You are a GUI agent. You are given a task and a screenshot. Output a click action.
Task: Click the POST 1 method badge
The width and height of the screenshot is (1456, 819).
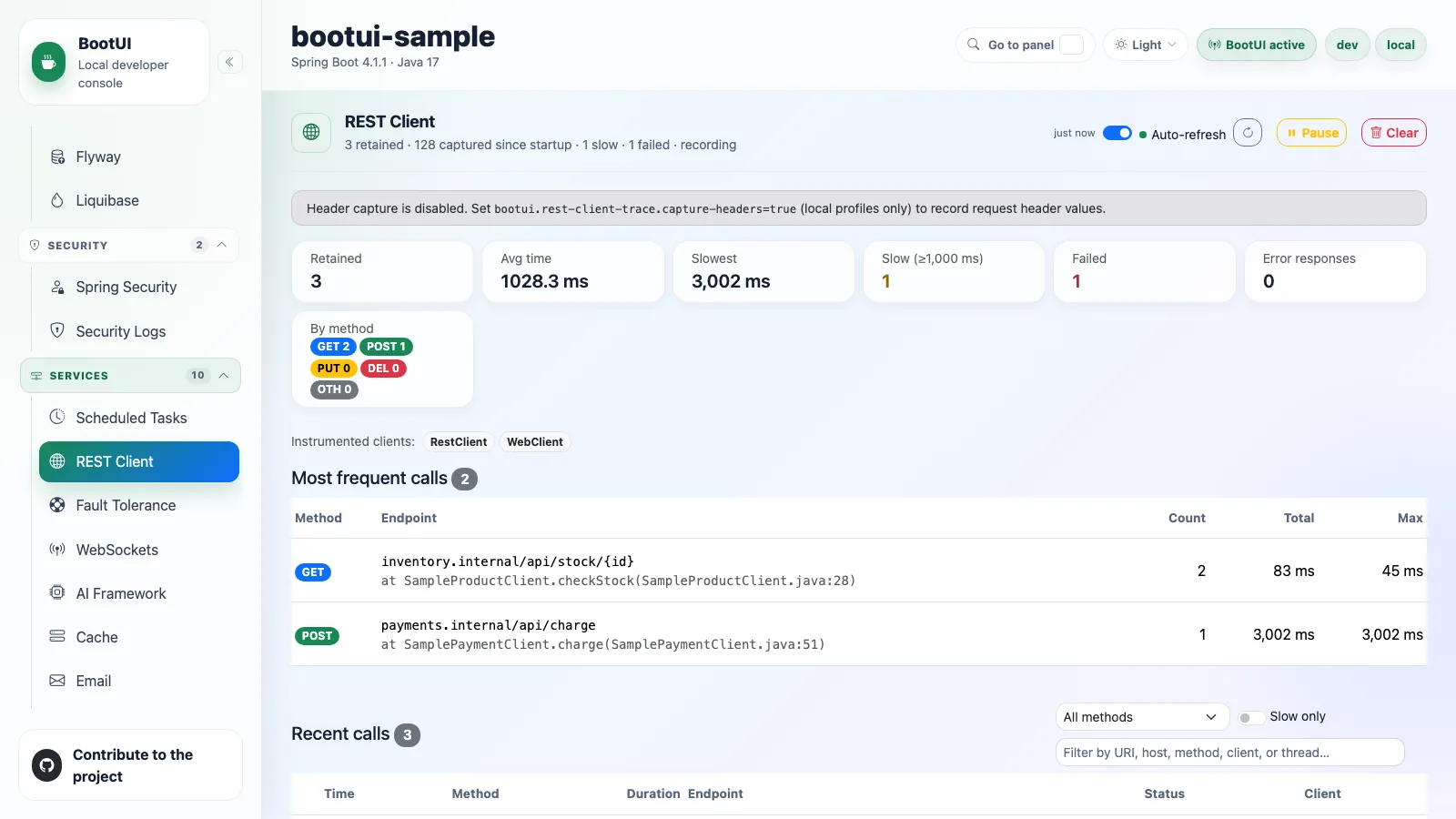point(386,347)
